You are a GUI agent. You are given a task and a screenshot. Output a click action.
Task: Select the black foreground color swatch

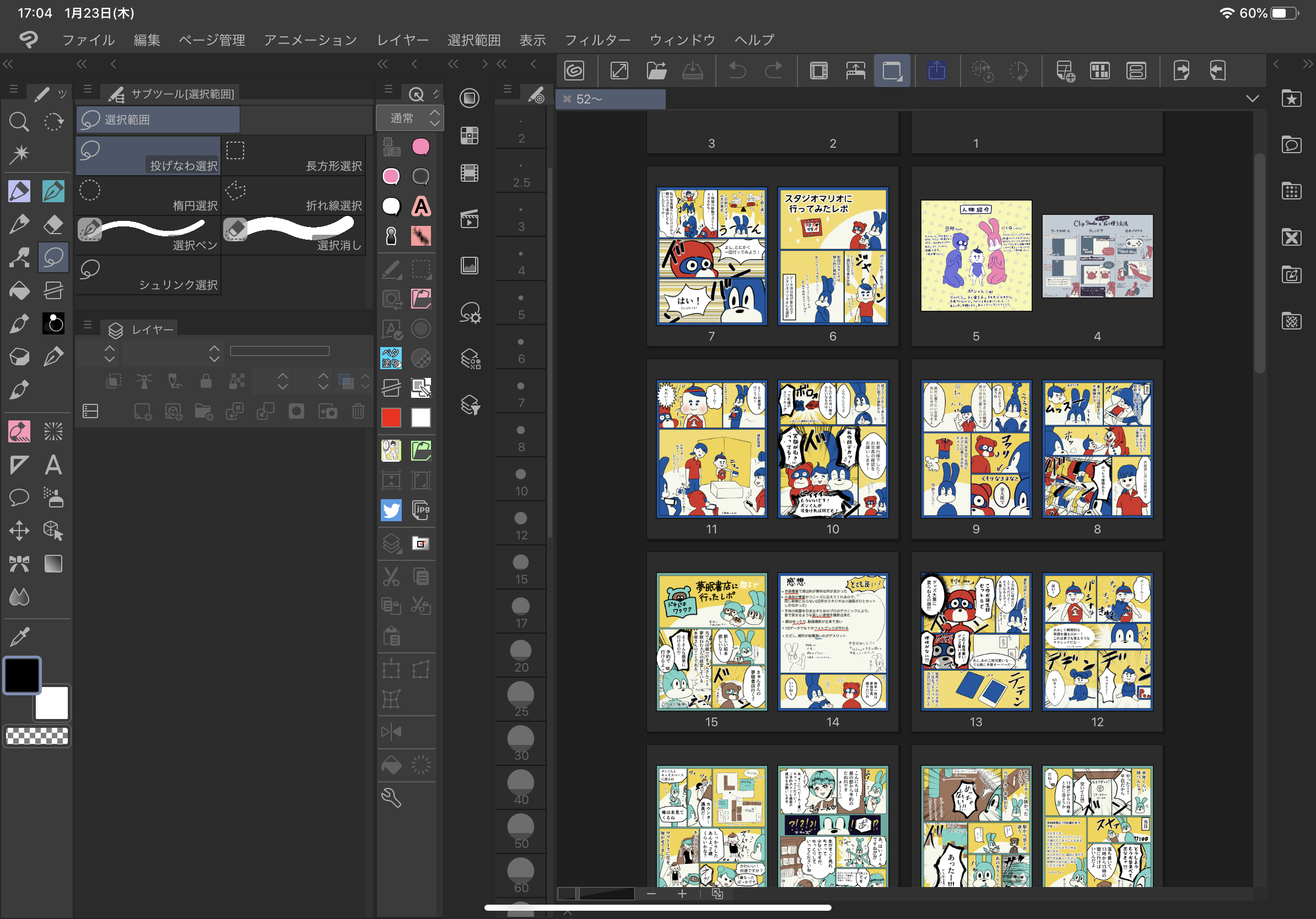point(23,675)
